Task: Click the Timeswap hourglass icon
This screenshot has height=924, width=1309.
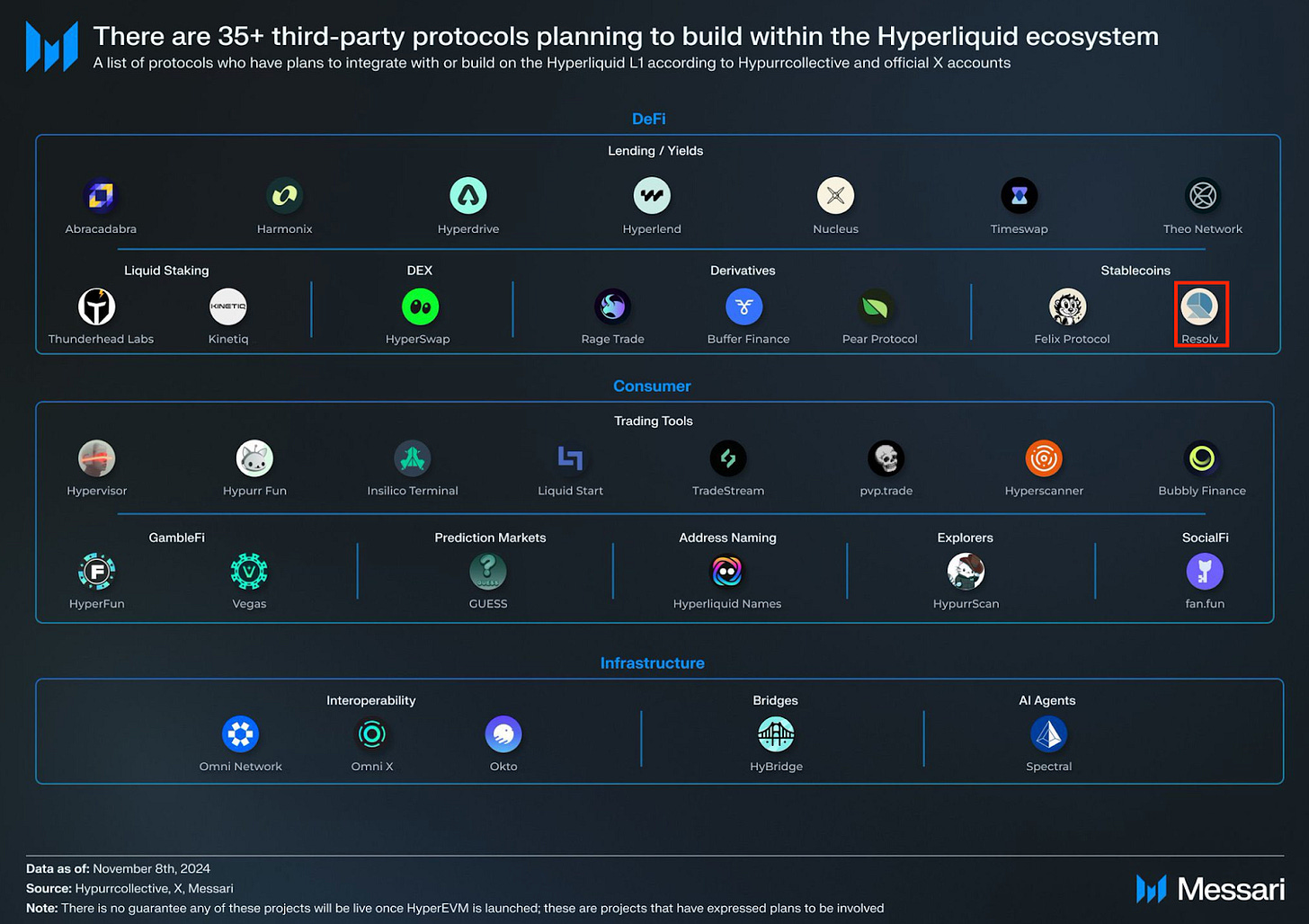Action: (1020, 196)
